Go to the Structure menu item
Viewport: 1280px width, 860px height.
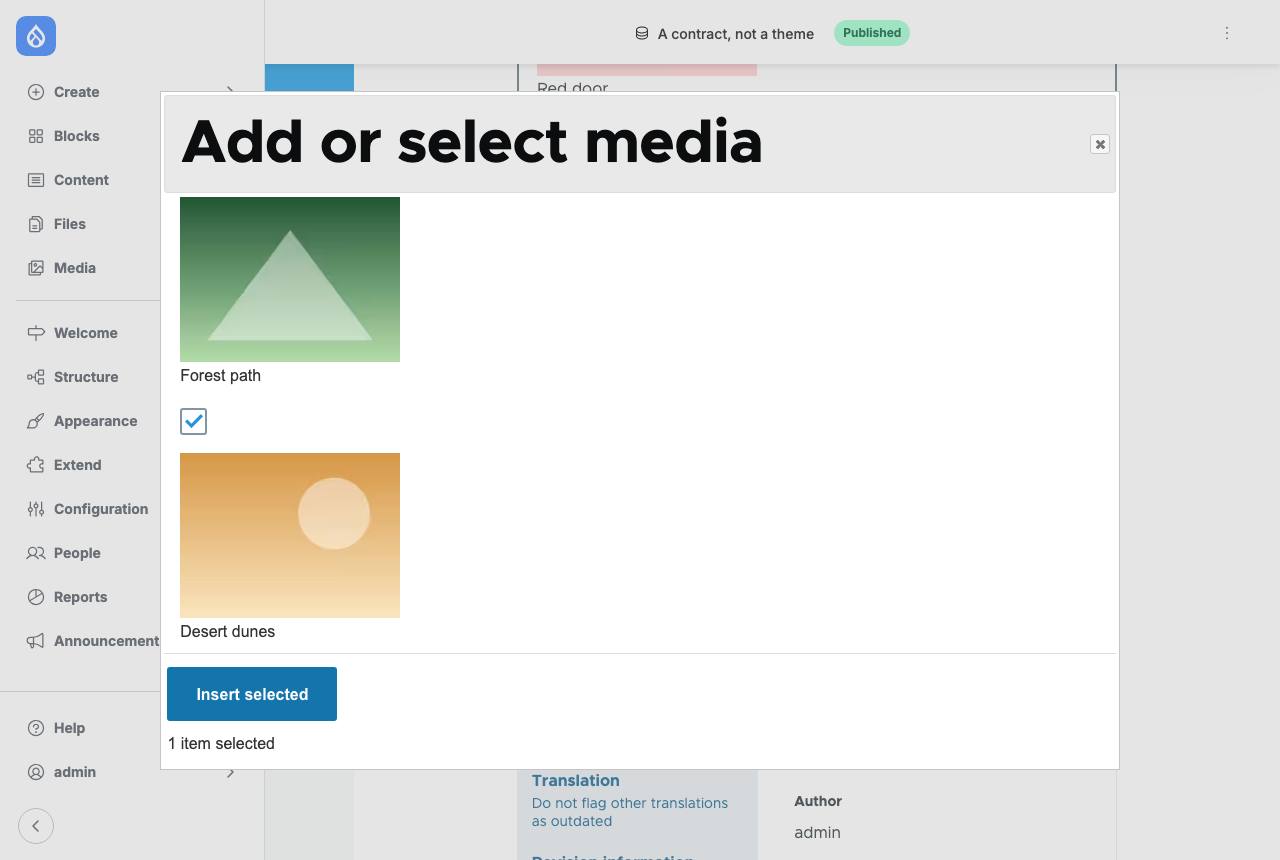tap(86, 377)
